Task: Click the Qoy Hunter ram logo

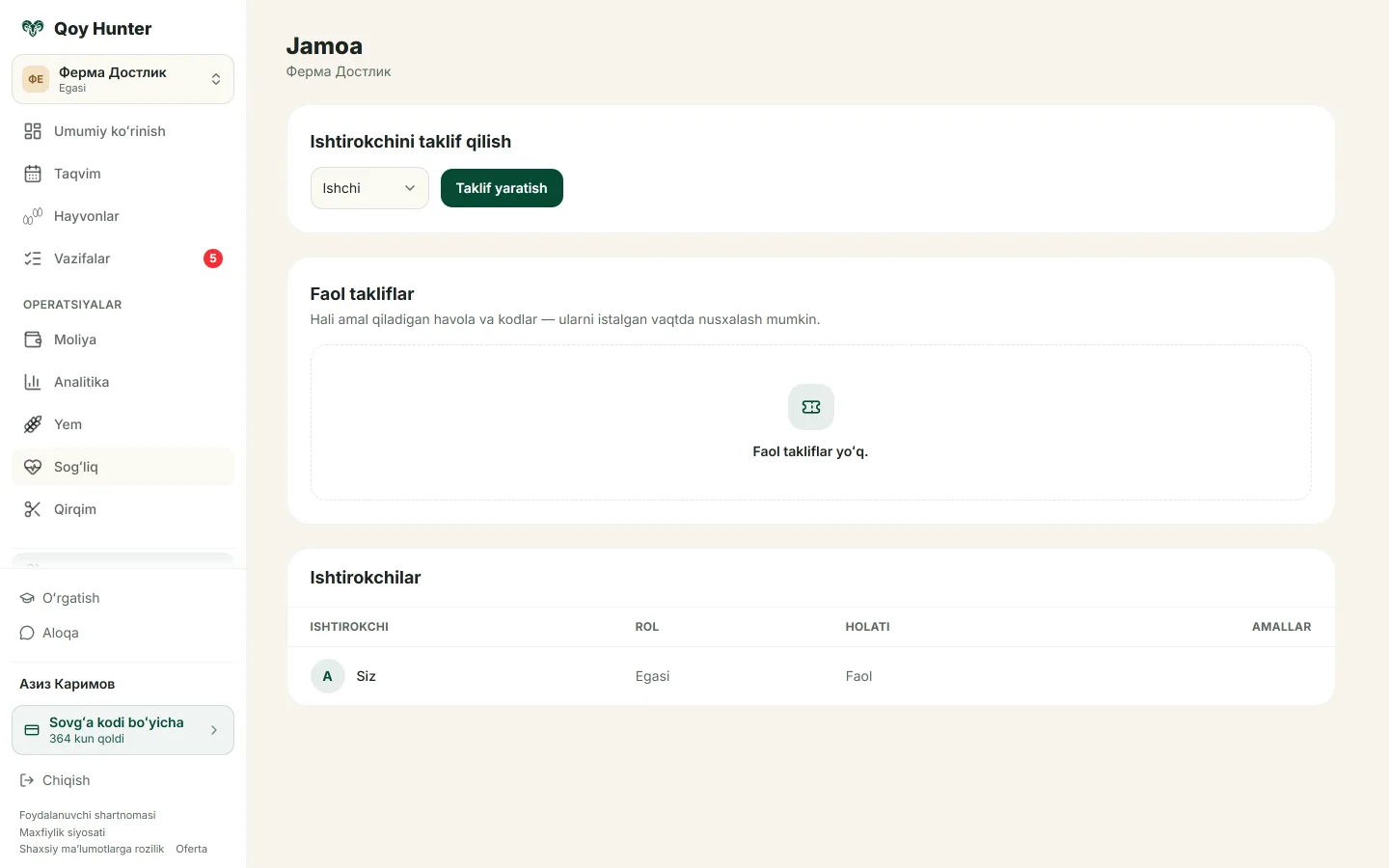Action: click(33, 28)
